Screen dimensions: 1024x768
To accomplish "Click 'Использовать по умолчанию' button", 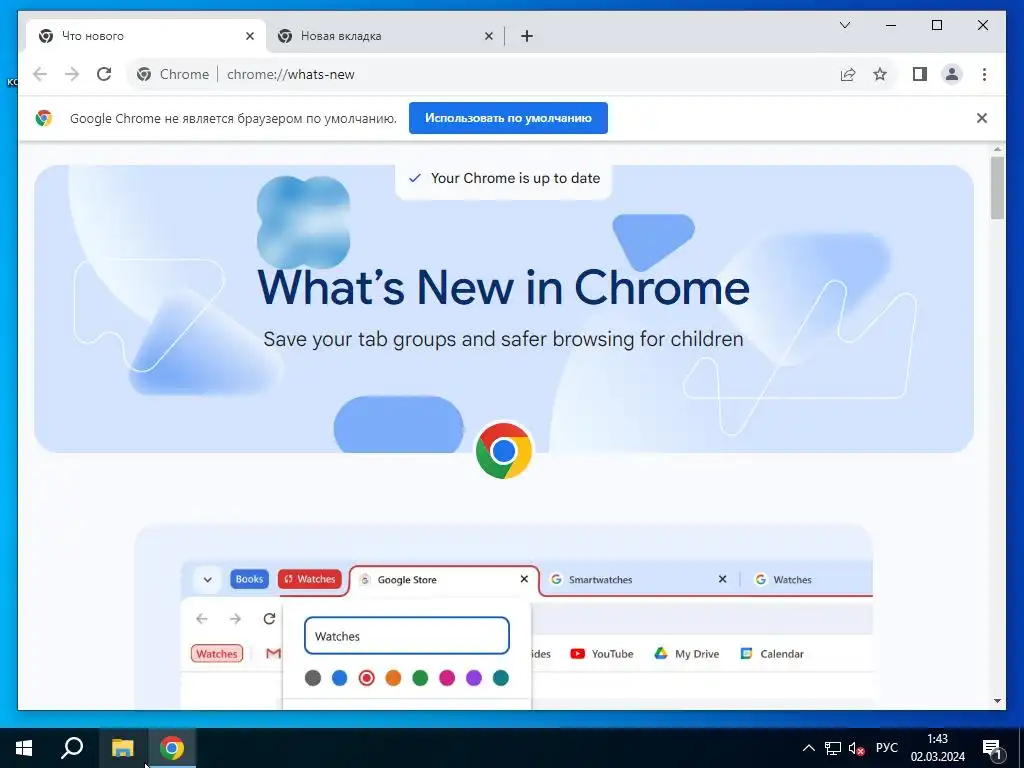I will pos(508,118).
